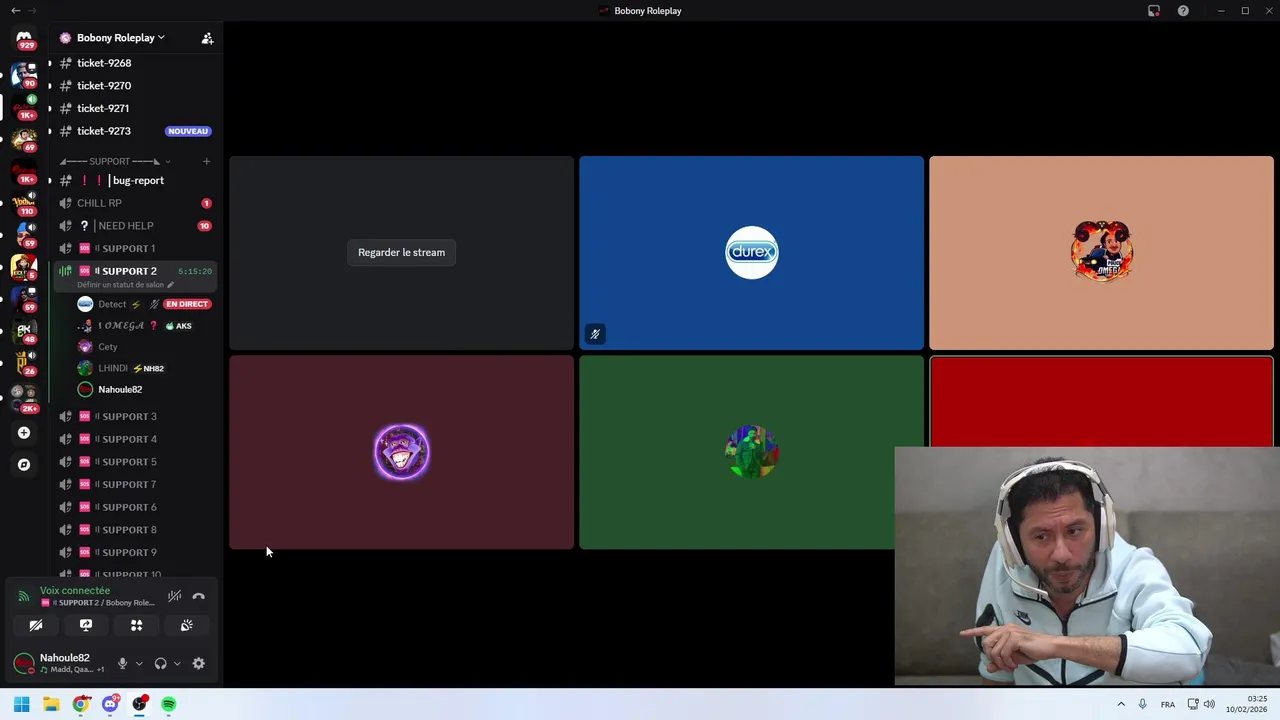This screenshot has width=1280, height=720.
Task: Open File Explorer from taskbar
Action: [x=51, y=704]
